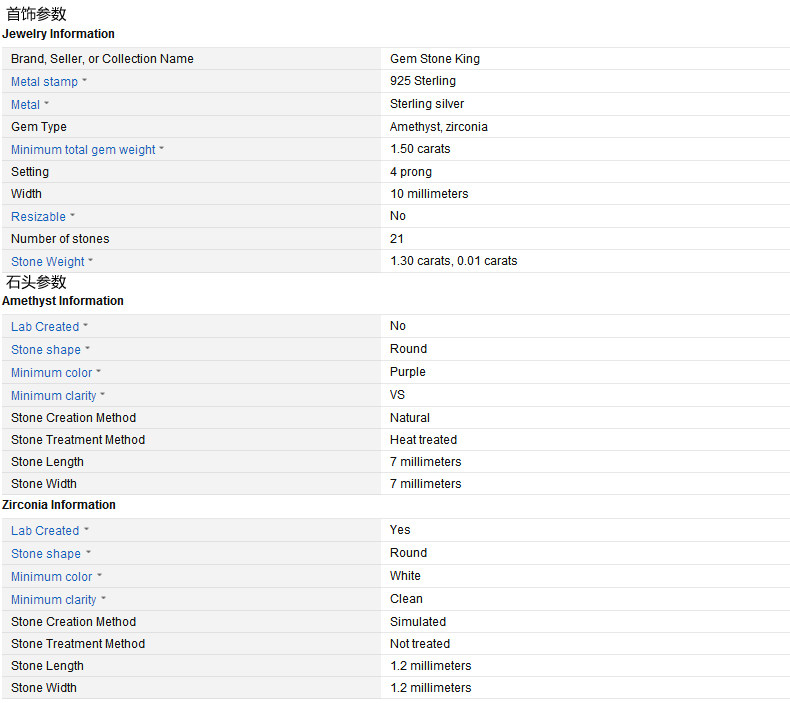Expand Lab Created arrow under Zirconia Information
790x703 pixels.
tap(86, 530)
